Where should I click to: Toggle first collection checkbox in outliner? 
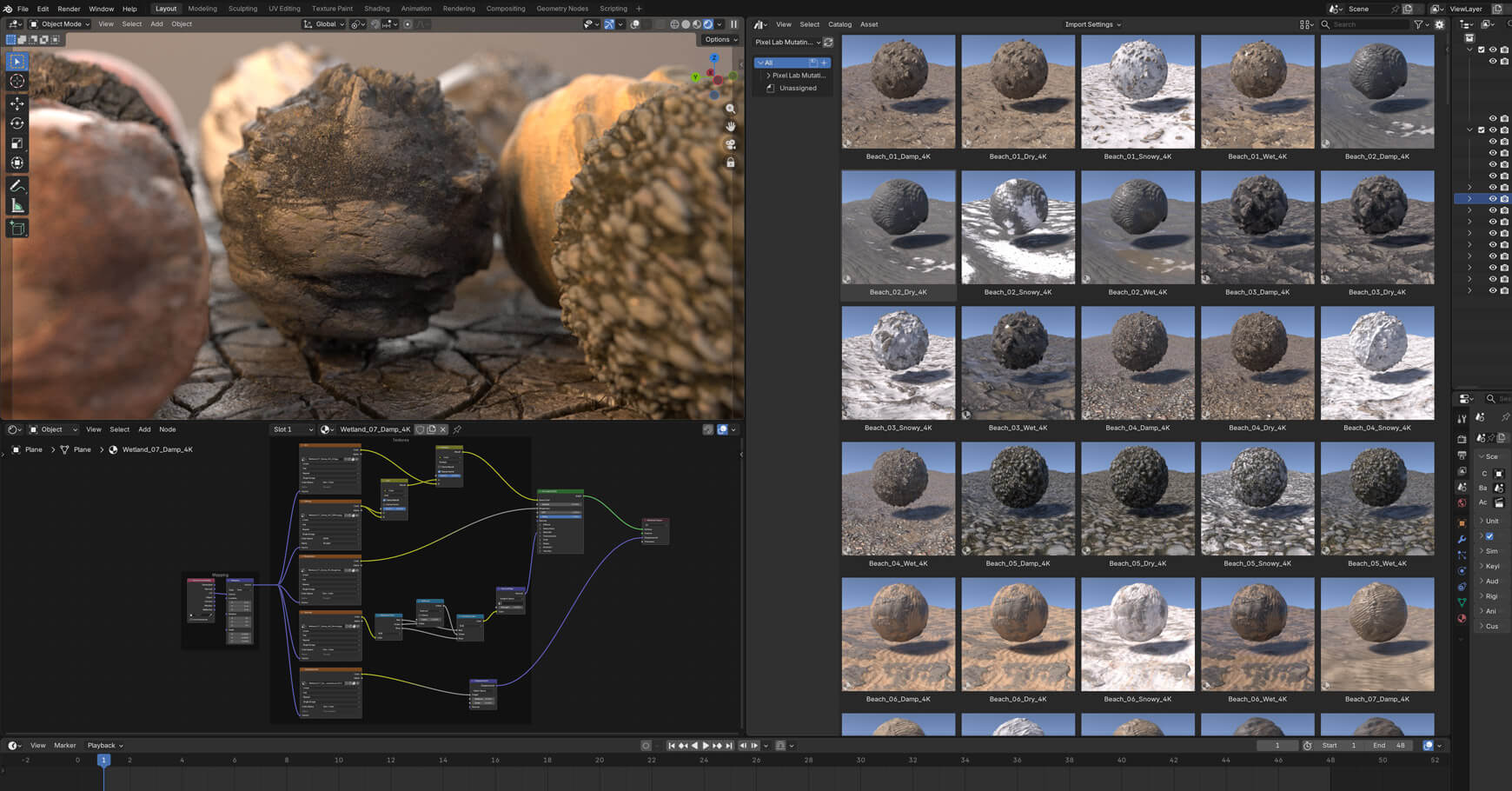tap(1482, 50)
